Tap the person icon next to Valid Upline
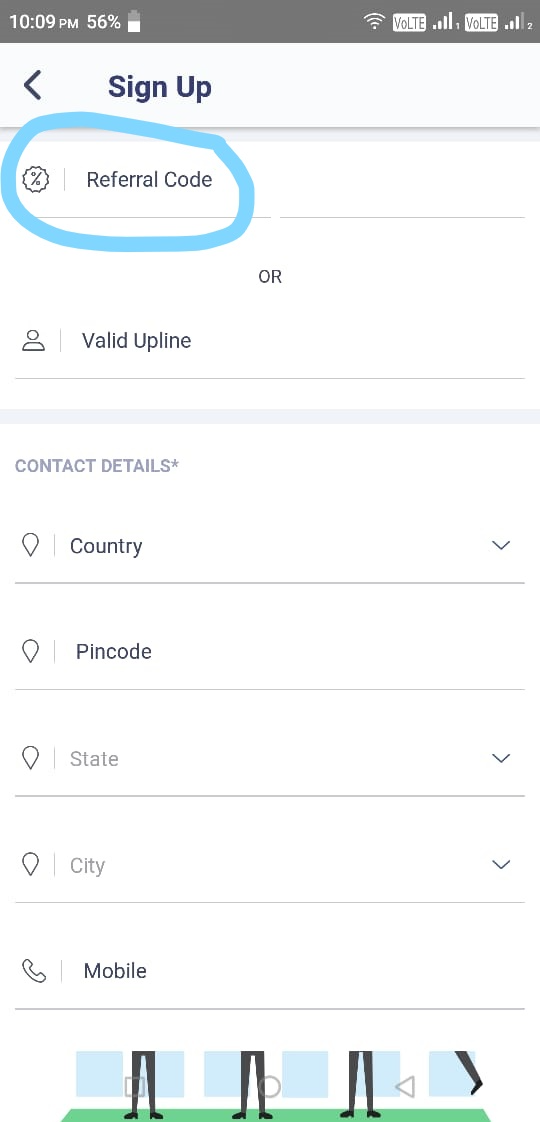 [33, 341]
